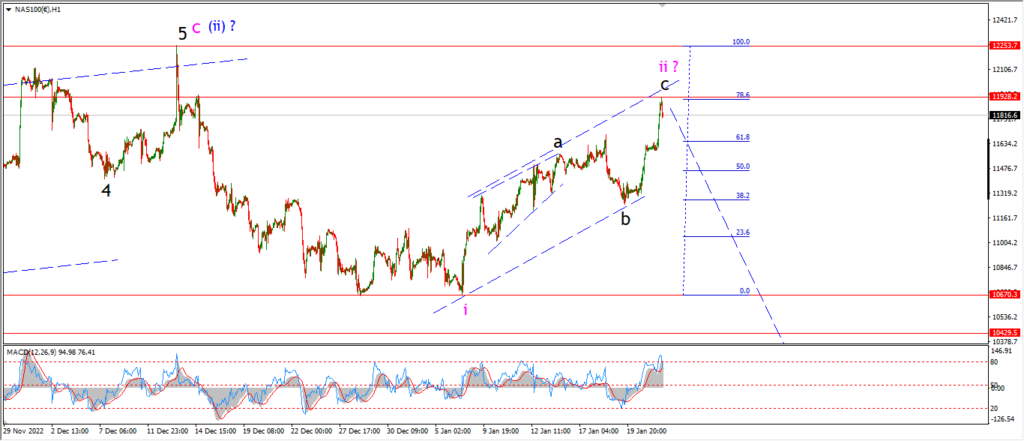Select the magenta wave 'i' label

tap(465, 310)
